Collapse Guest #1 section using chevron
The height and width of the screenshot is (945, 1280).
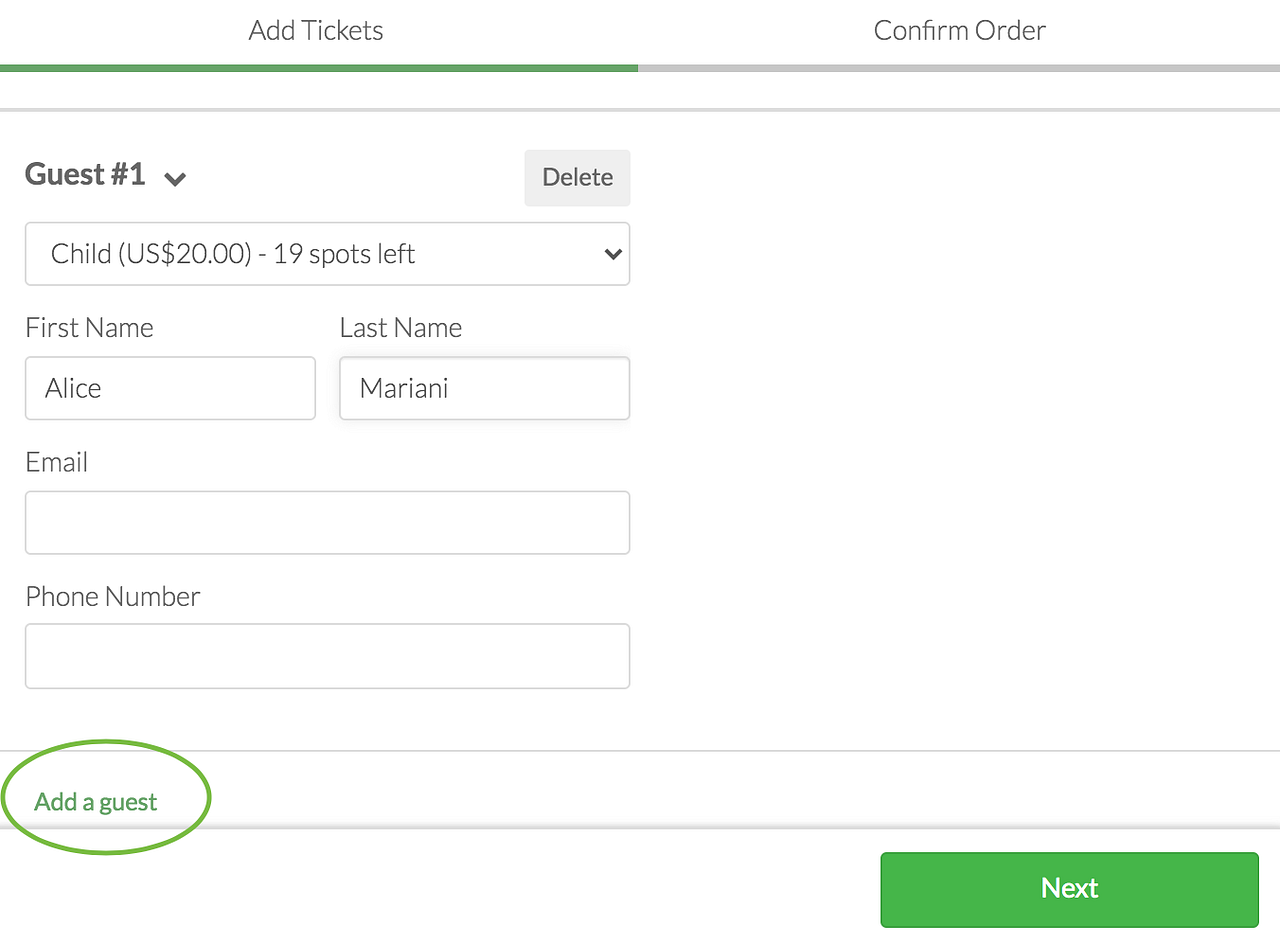pos(176,180)
